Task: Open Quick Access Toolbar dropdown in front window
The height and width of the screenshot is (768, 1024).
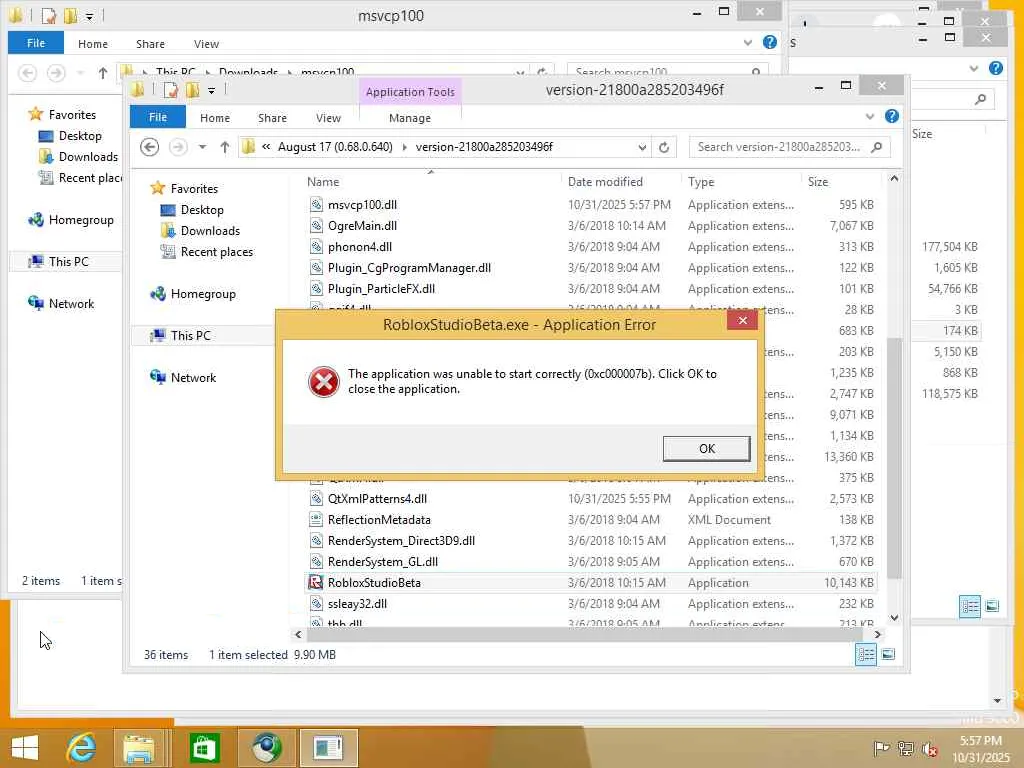Action: (x=212, y=91)
